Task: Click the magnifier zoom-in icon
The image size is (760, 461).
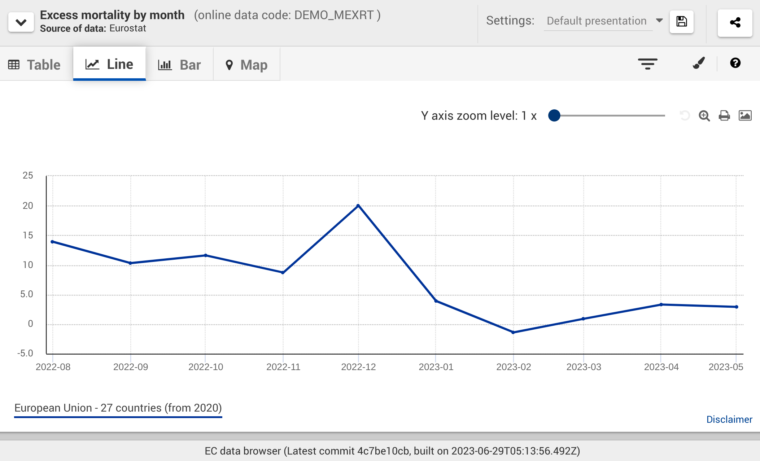Action: 704,116
